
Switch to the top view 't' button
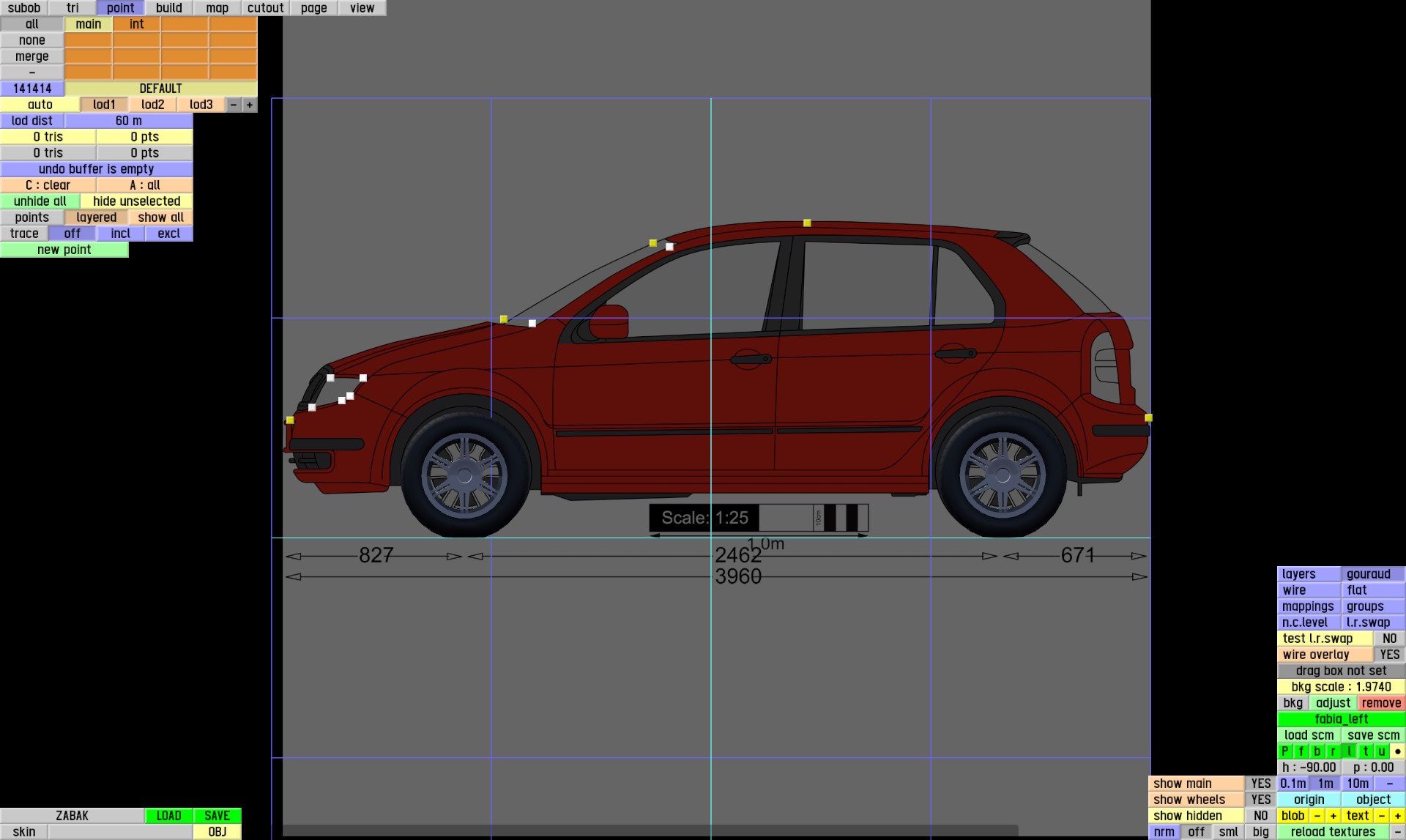click(x=1366, y=751)
